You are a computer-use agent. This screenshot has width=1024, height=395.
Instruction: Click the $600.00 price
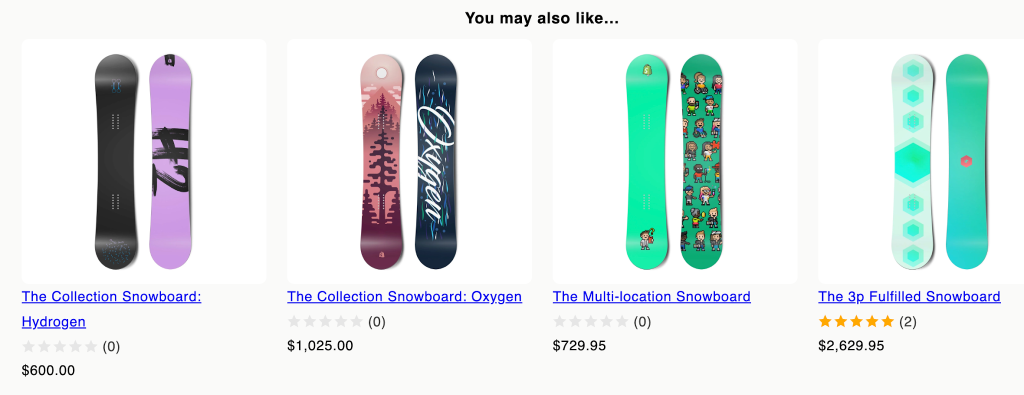tap(48, 371)
